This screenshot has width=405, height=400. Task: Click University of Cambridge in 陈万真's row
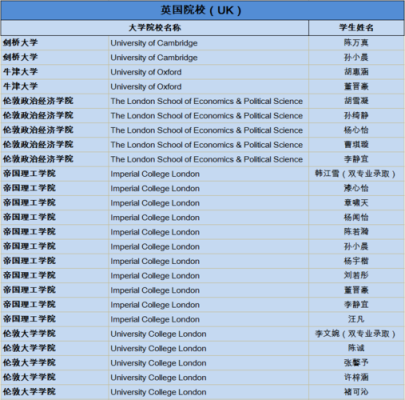click(154, 43)
